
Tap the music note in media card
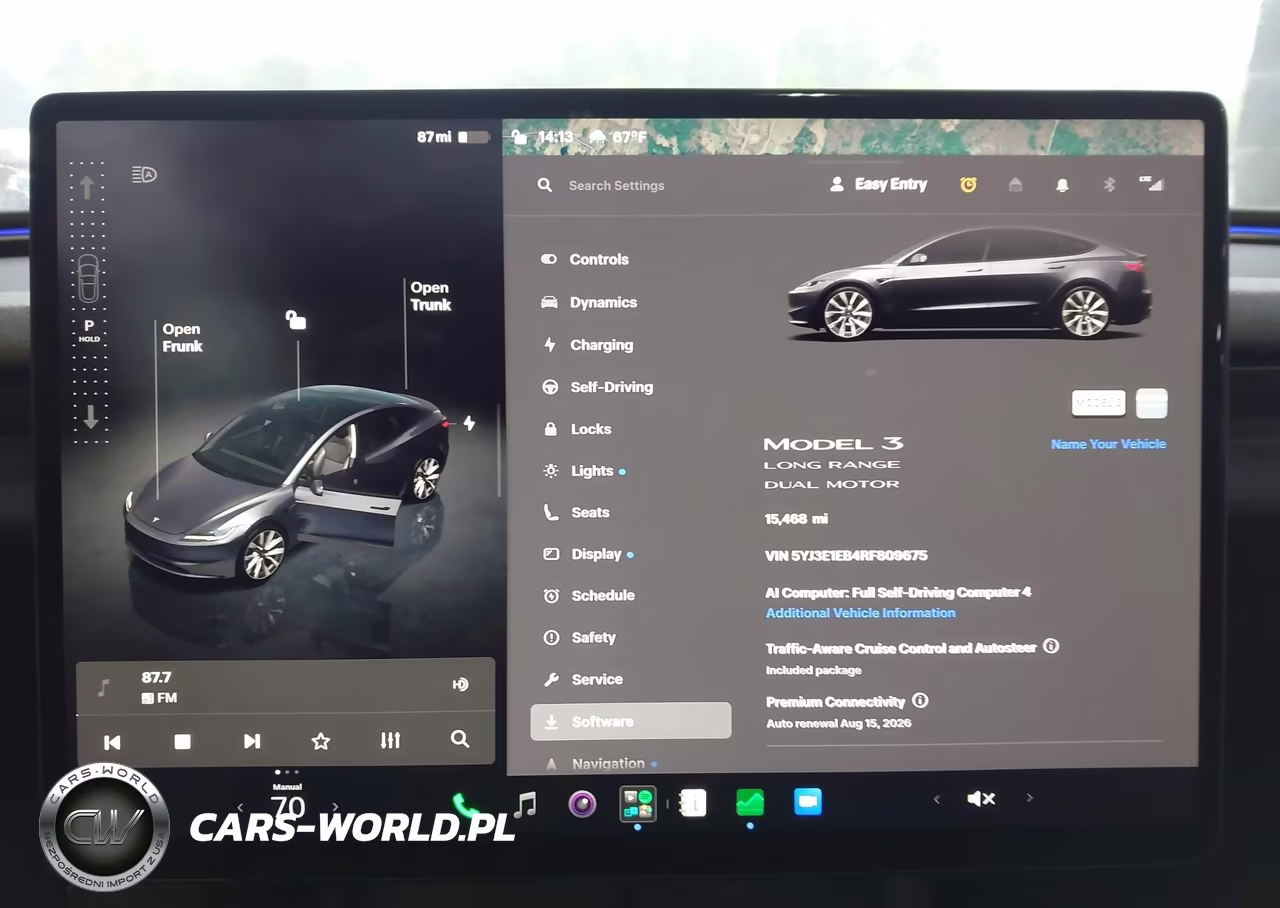pyautogui.click(x=103, y=688)
